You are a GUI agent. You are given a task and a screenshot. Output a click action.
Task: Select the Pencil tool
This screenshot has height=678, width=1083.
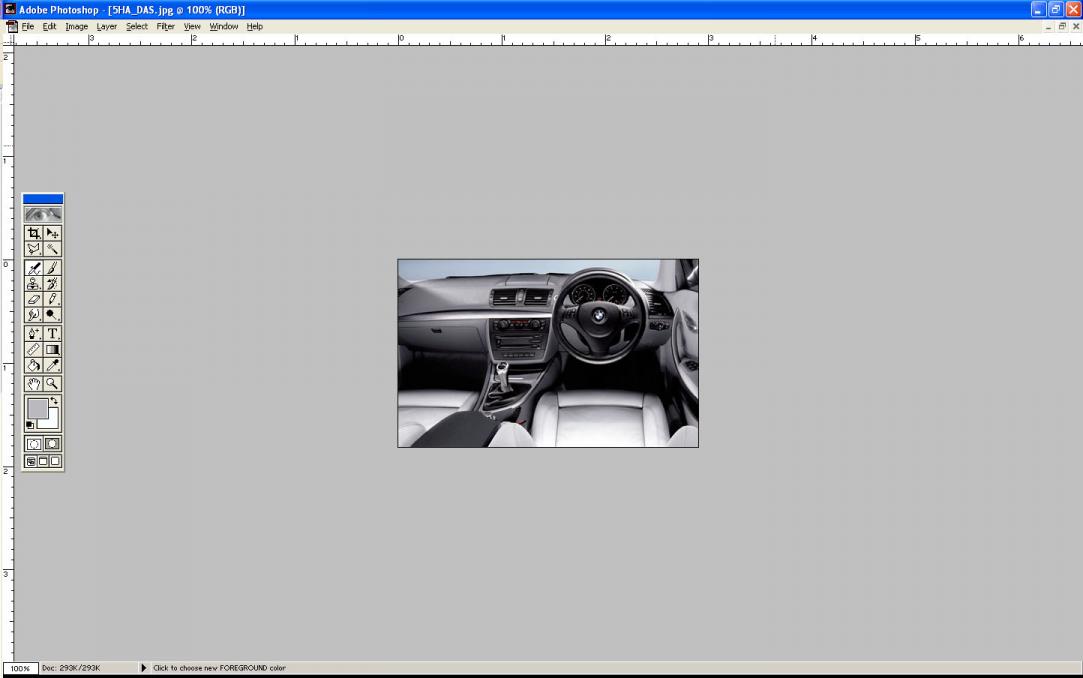[x=52, y=300]
